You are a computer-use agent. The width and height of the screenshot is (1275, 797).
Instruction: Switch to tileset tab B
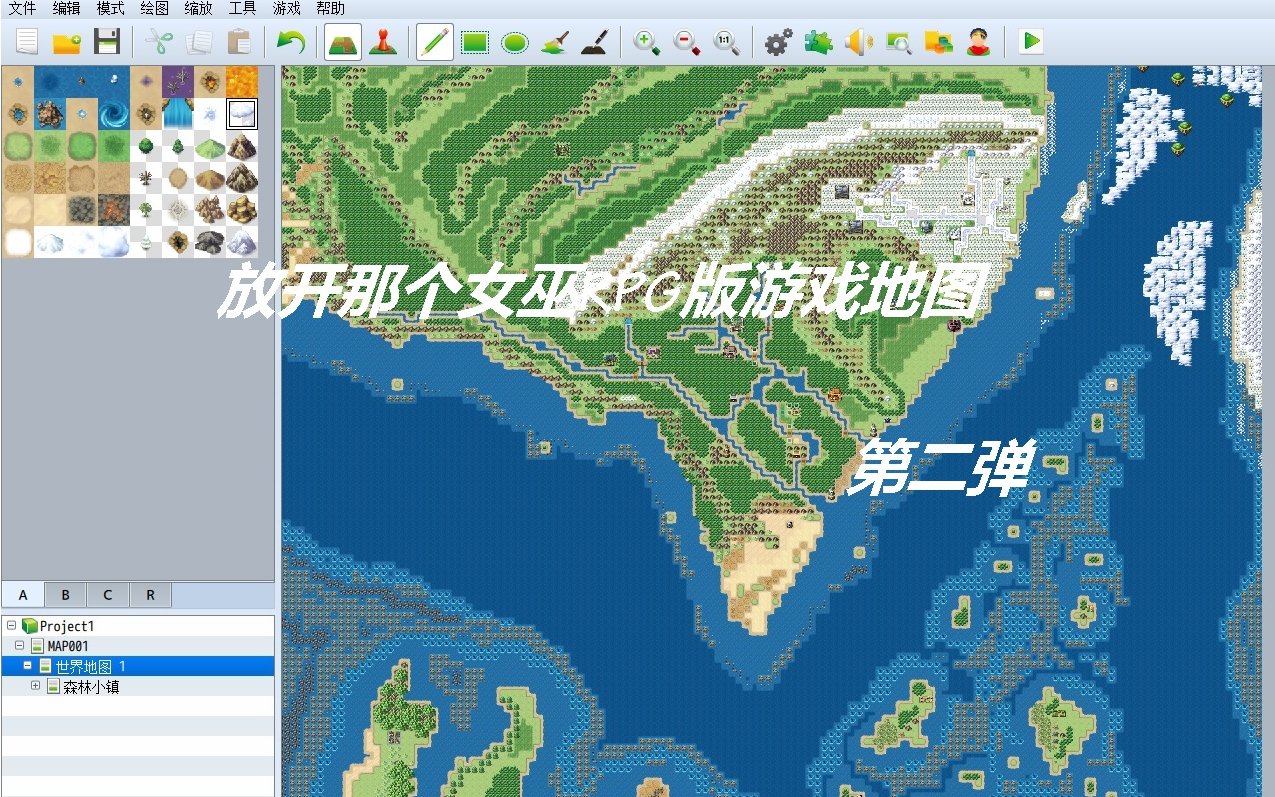click(65, 595)
